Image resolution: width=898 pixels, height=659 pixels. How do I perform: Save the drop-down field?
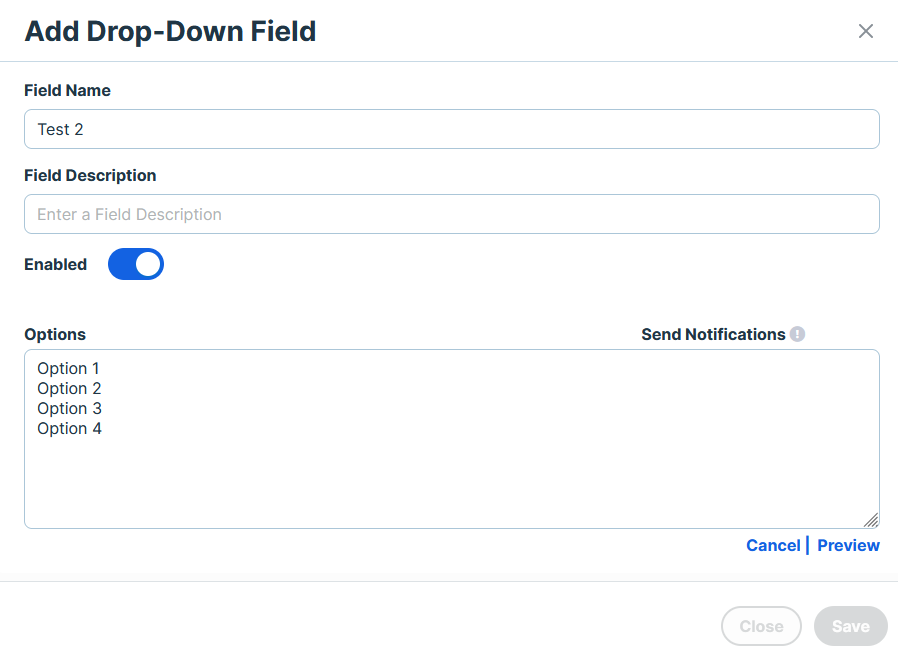pos(850,626)
